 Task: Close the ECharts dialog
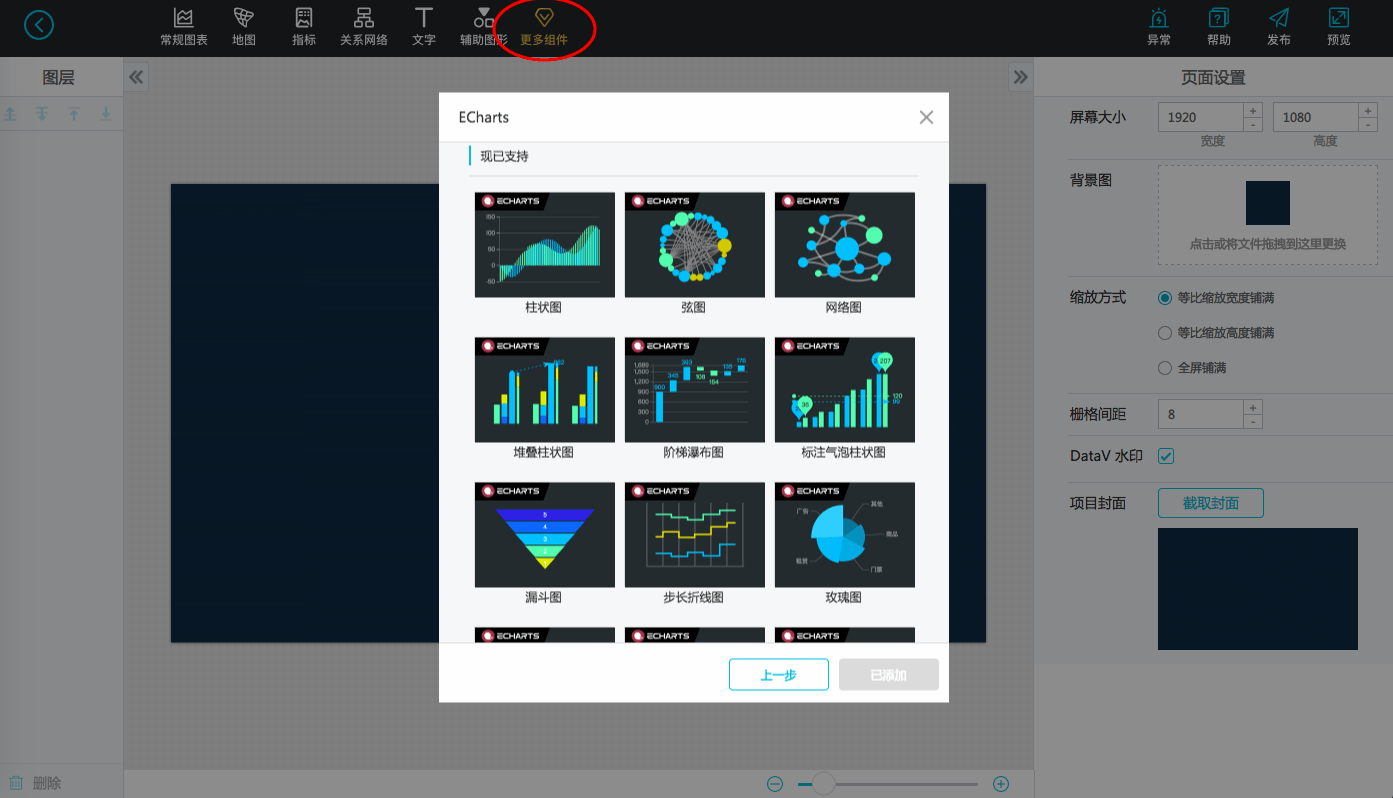[926, 117]
